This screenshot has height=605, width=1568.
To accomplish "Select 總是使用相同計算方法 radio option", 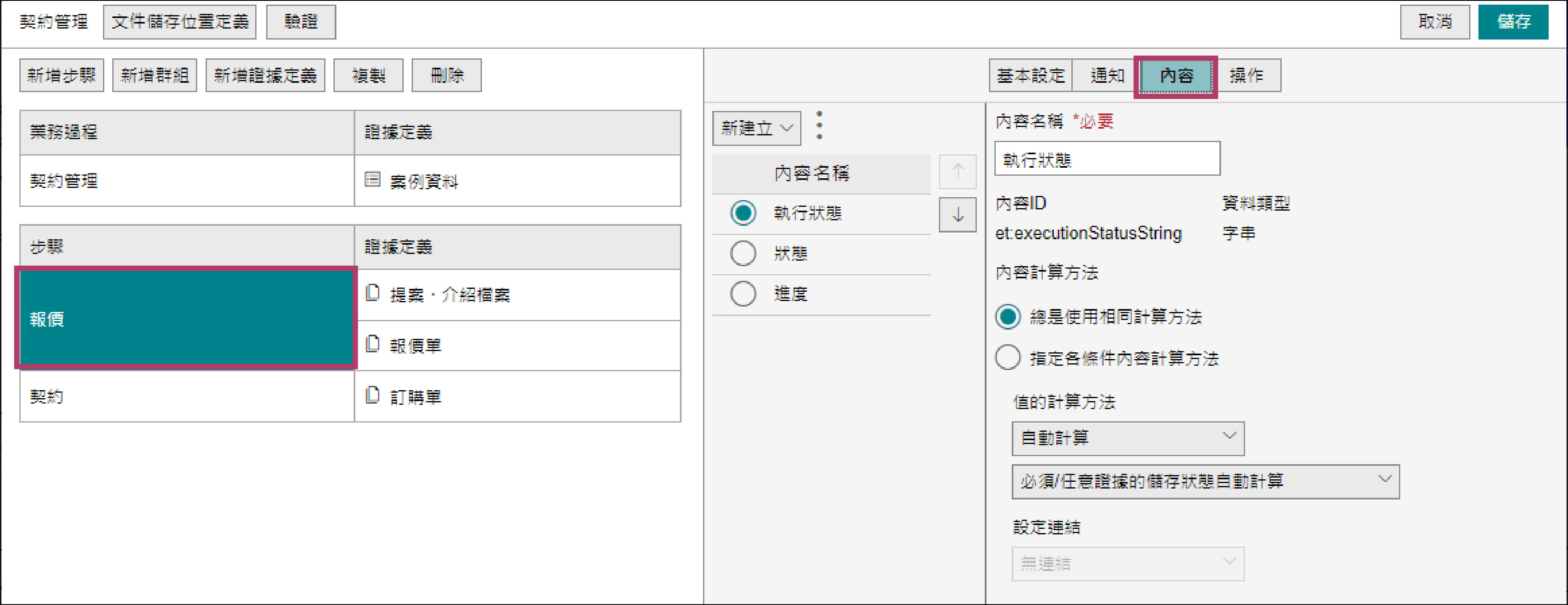I will pos(1007,317).
